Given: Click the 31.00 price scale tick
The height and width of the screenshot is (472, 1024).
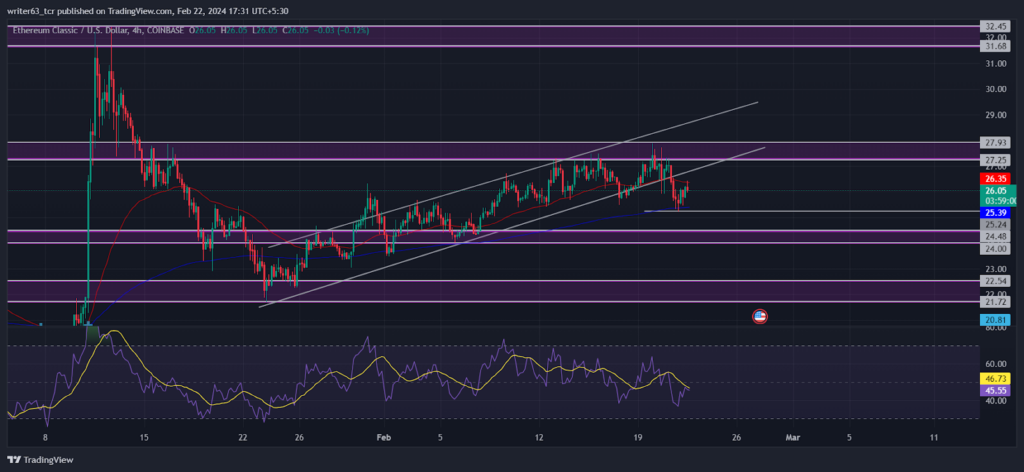Looking at the screenshot, I should click(x=995, y=63).
